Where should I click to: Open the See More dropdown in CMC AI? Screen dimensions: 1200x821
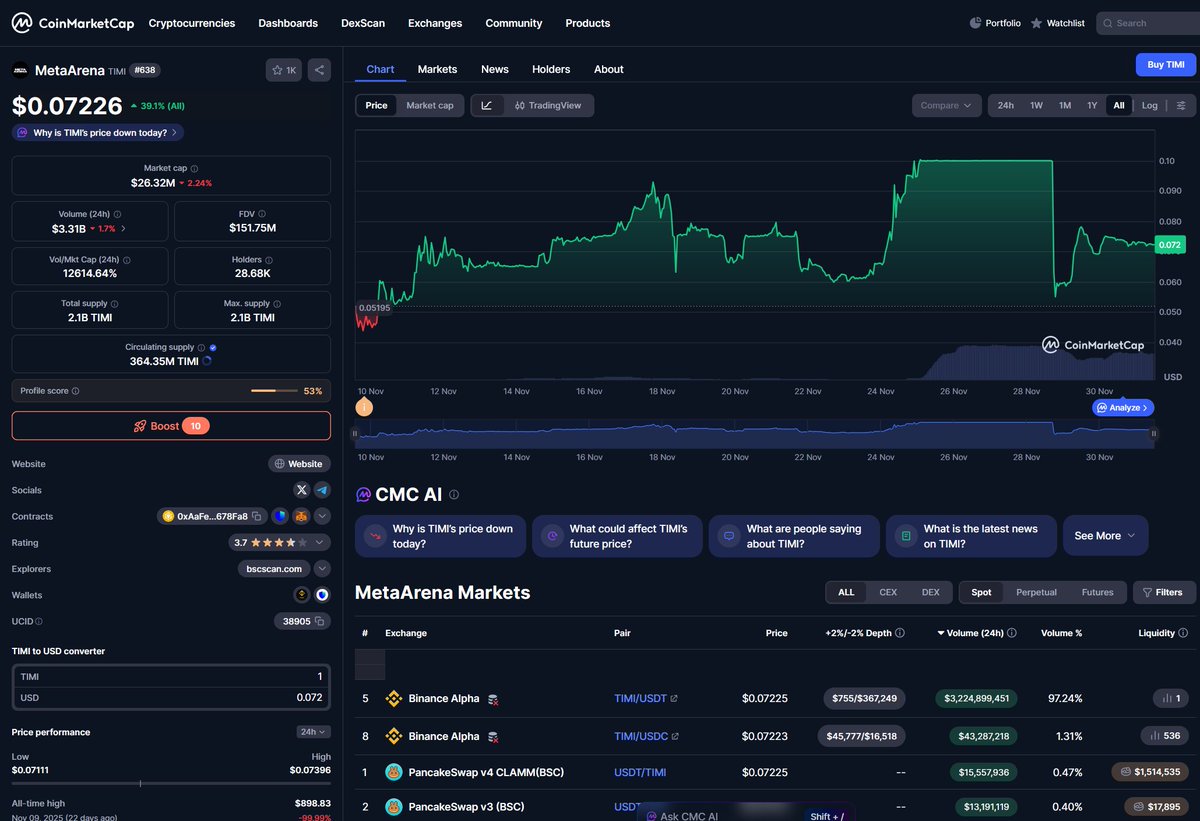coord(1104,535)
